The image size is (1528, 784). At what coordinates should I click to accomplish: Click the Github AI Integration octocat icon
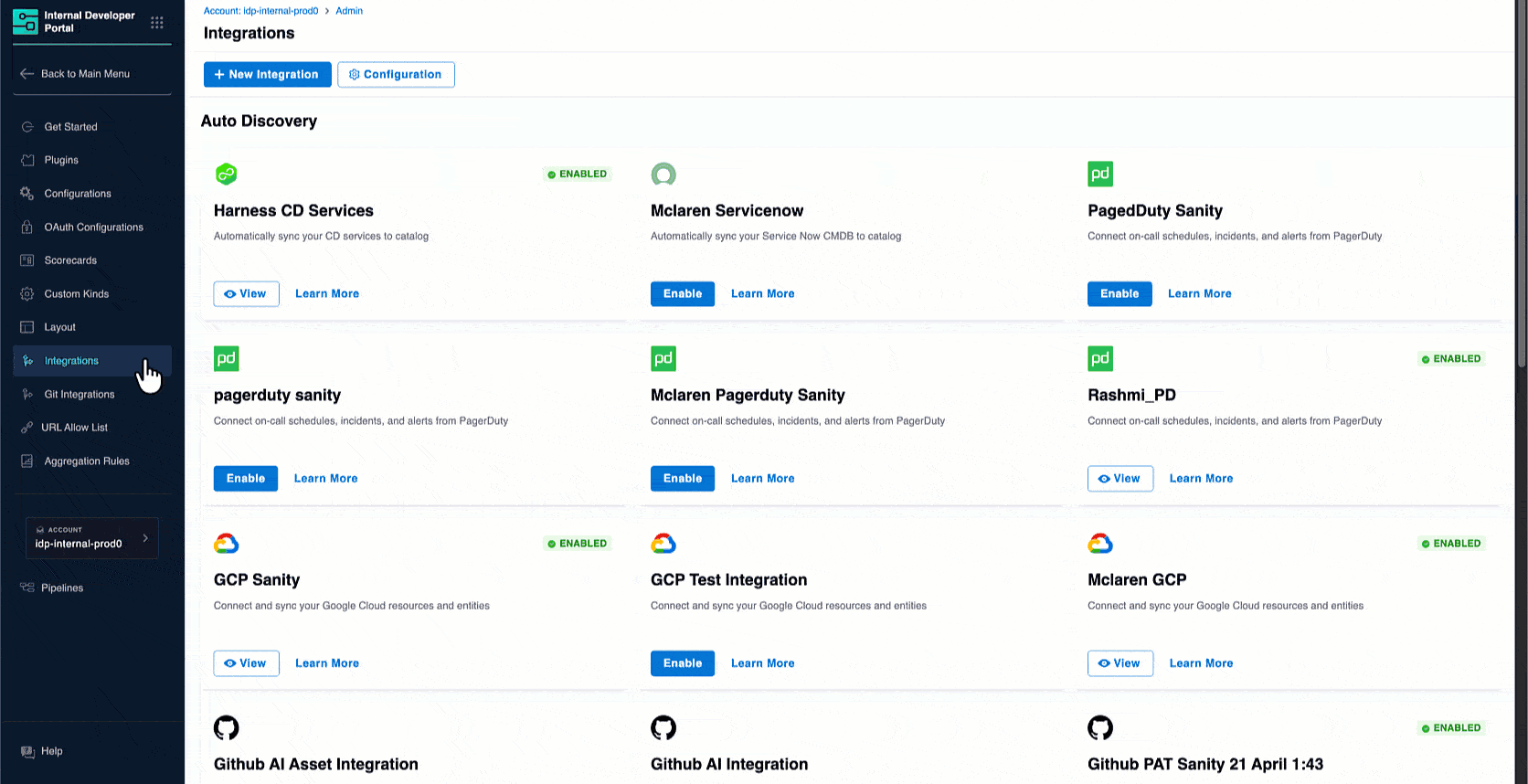(663, 728)
